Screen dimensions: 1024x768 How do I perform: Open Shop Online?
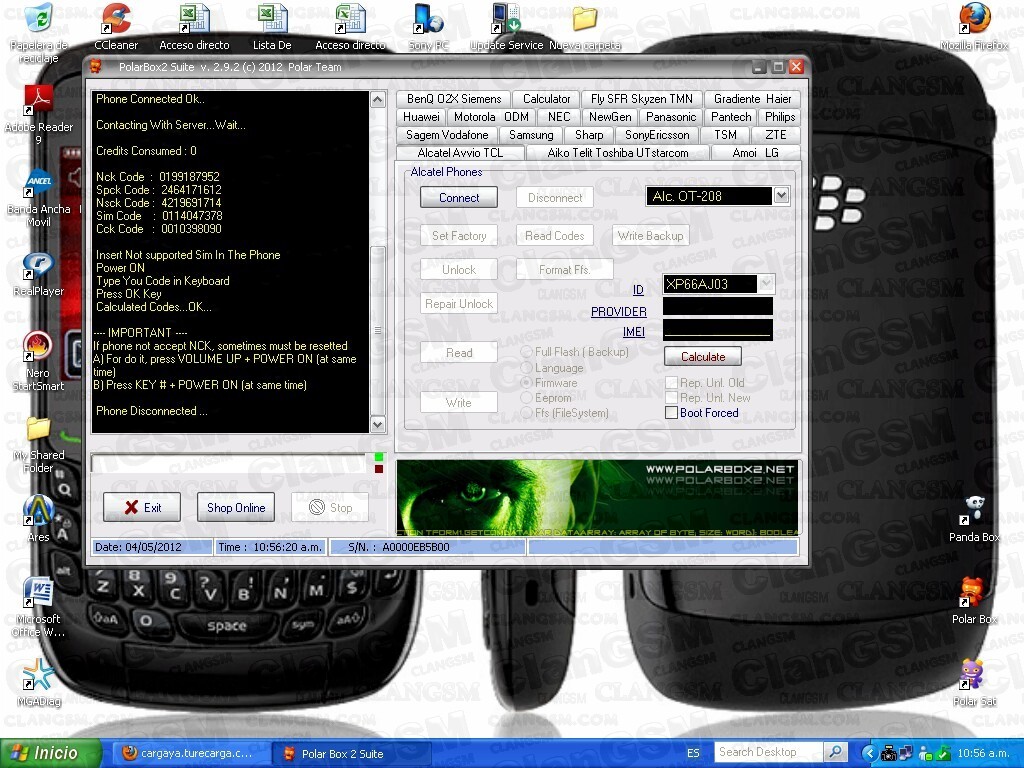(x=236, y=507)
